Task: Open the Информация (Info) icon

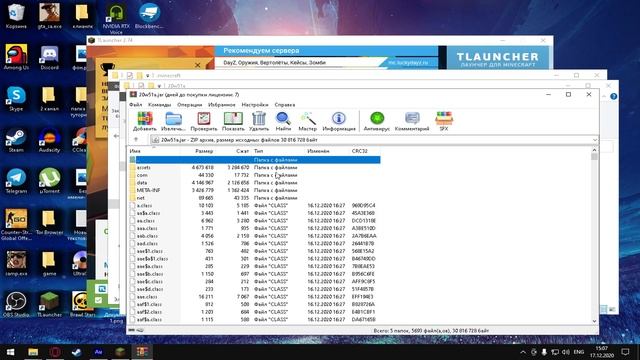Action: point(339,121)
